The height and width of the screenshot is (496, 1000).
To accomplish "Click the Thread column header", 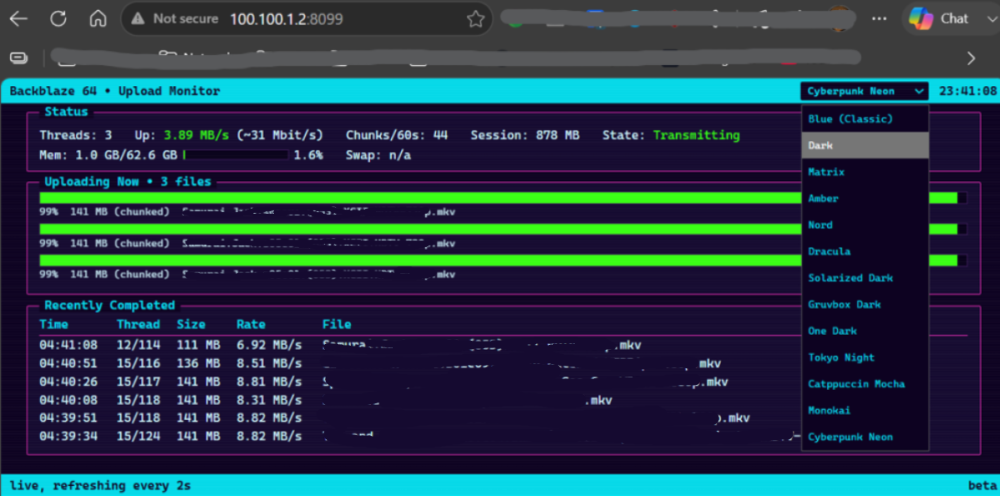I will [x=138, y=325].
